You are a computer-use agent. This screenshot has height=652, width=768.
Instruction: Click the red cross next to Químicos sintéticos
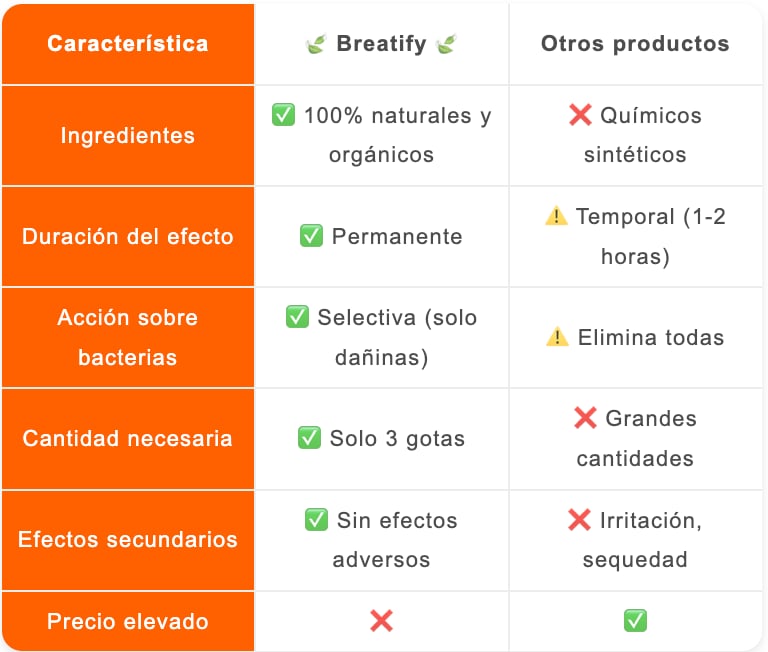[580, 115]
